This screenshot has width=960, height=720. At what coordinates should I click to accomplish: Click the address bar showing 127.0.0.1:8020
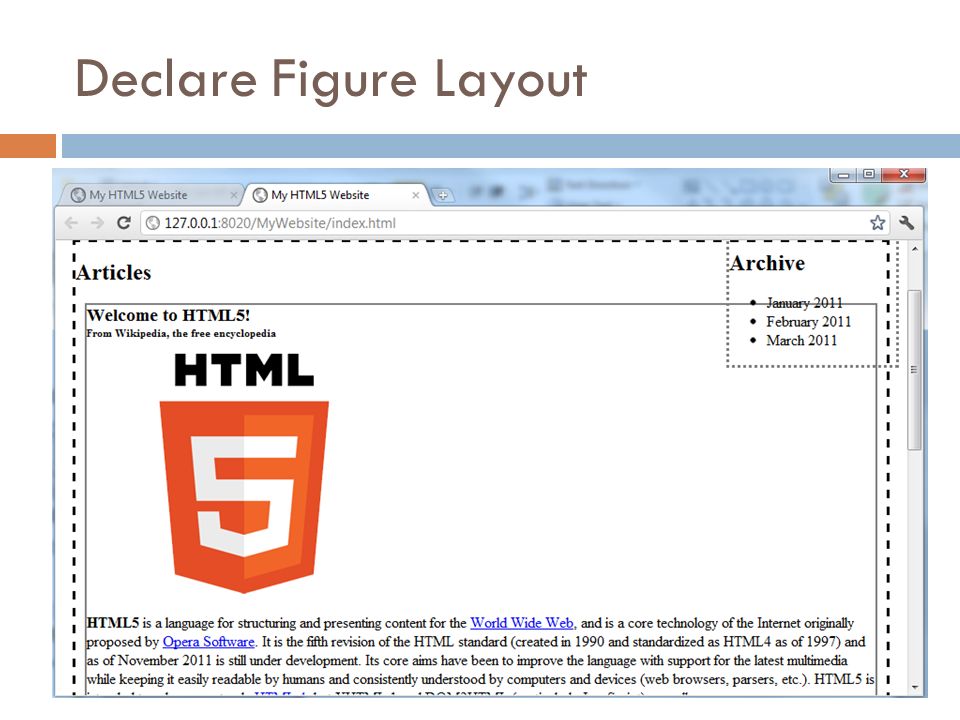pyautogui.click(x=514, y=223)
